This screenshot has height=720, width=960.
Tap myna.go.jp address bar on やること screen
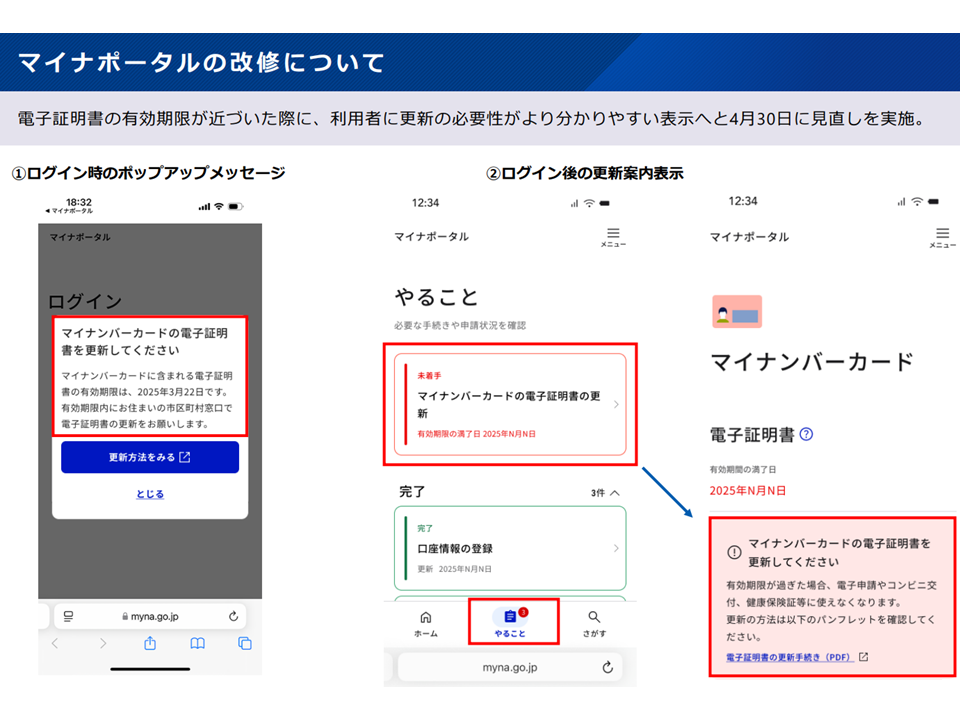510,667
